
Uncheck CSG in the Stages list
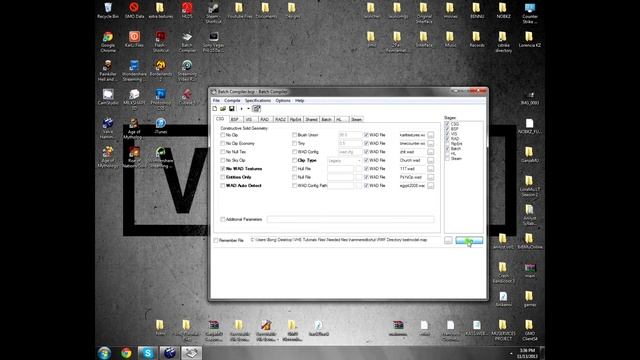447,124
